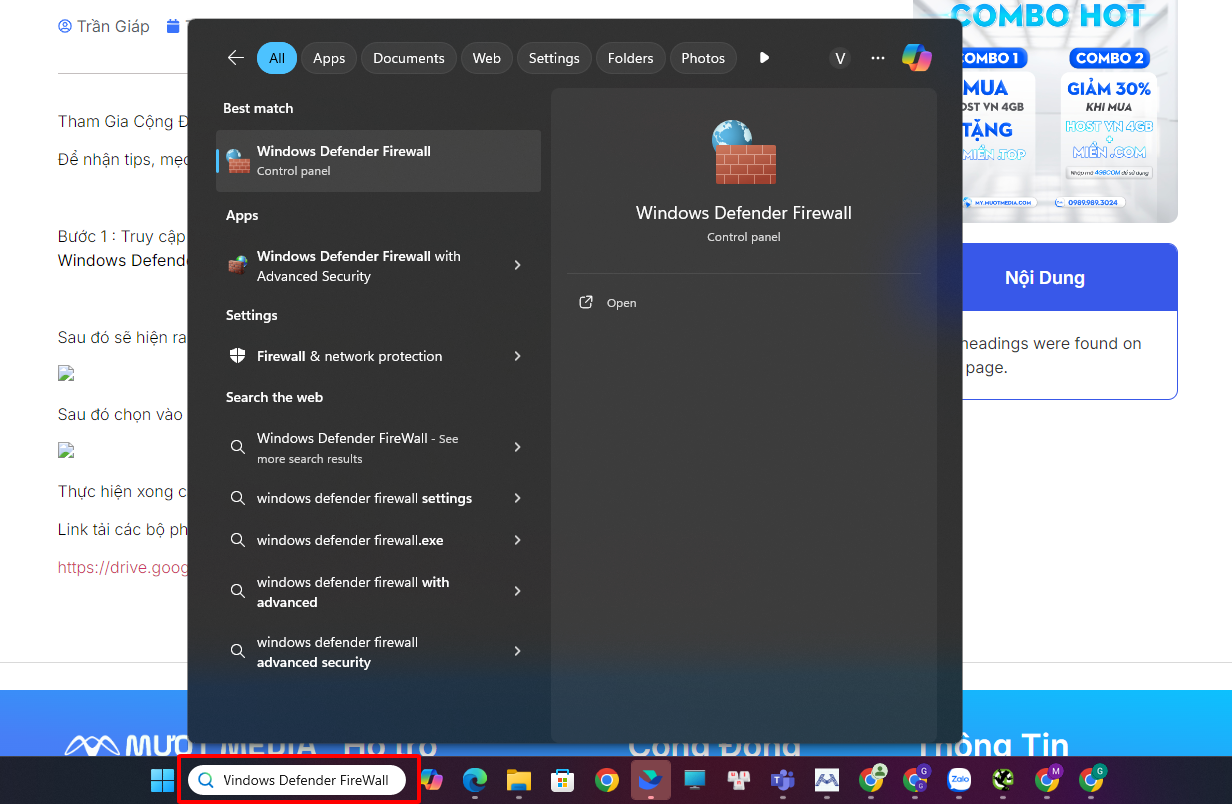1232x804 pixels.
Task: Open Copilot from the search panel header
Action: point(916,58)
